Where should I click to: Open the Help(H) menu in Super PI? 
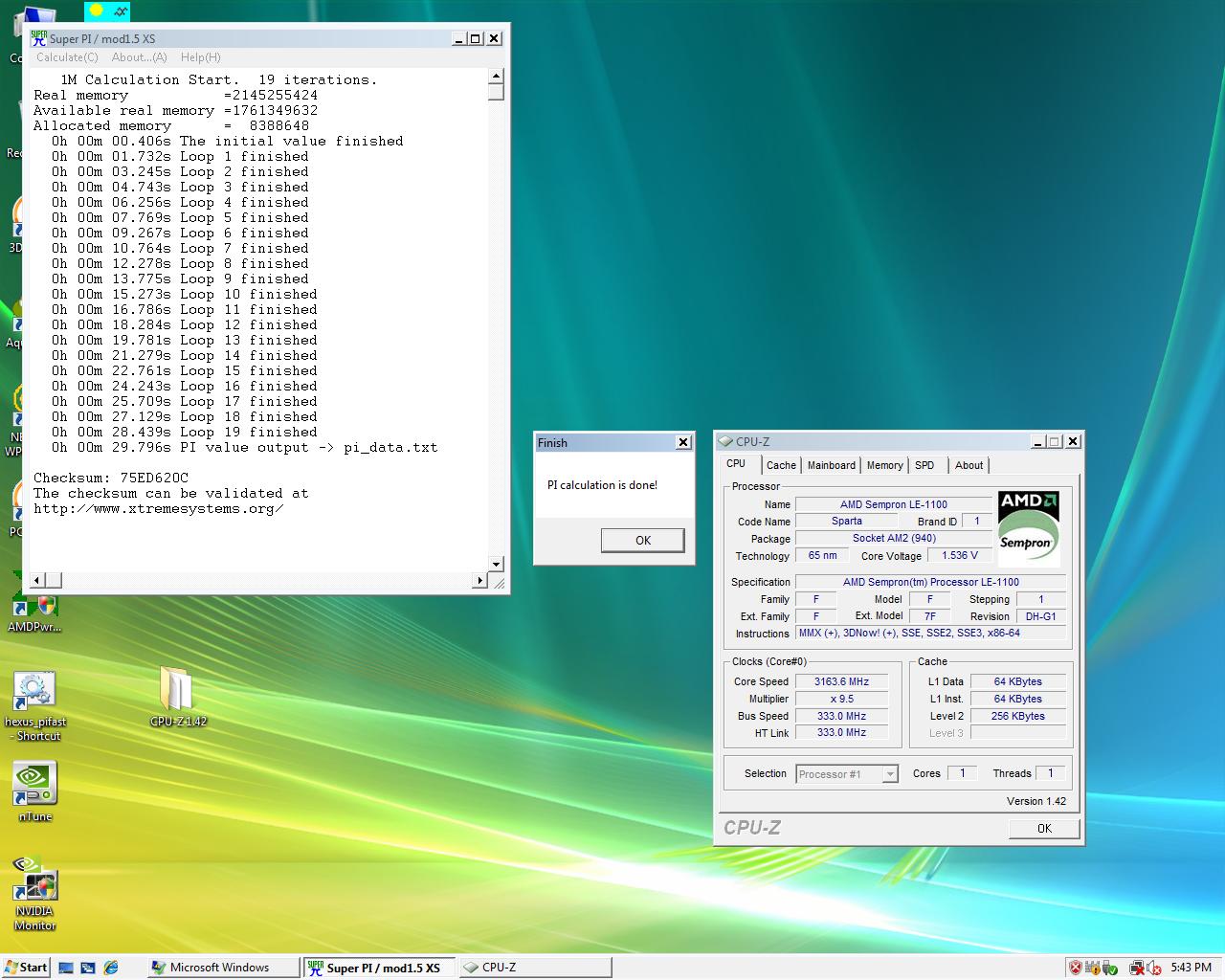(200, 57)
